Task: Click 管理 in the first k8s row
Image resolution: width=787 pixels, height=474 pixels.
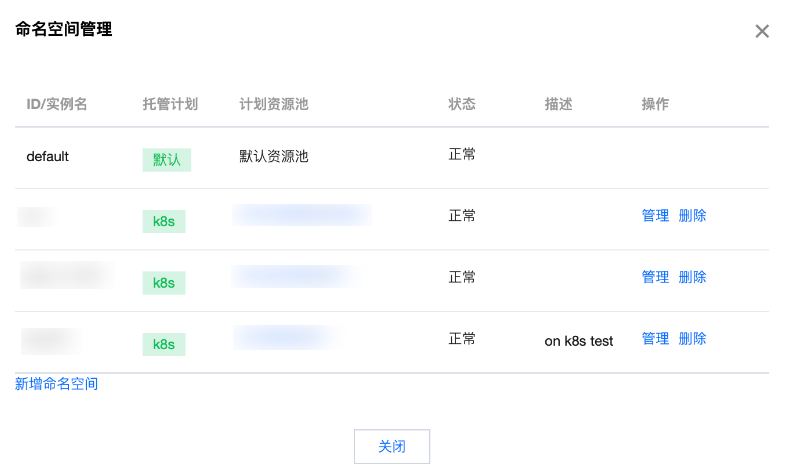Action: click(x=655, y=215)
